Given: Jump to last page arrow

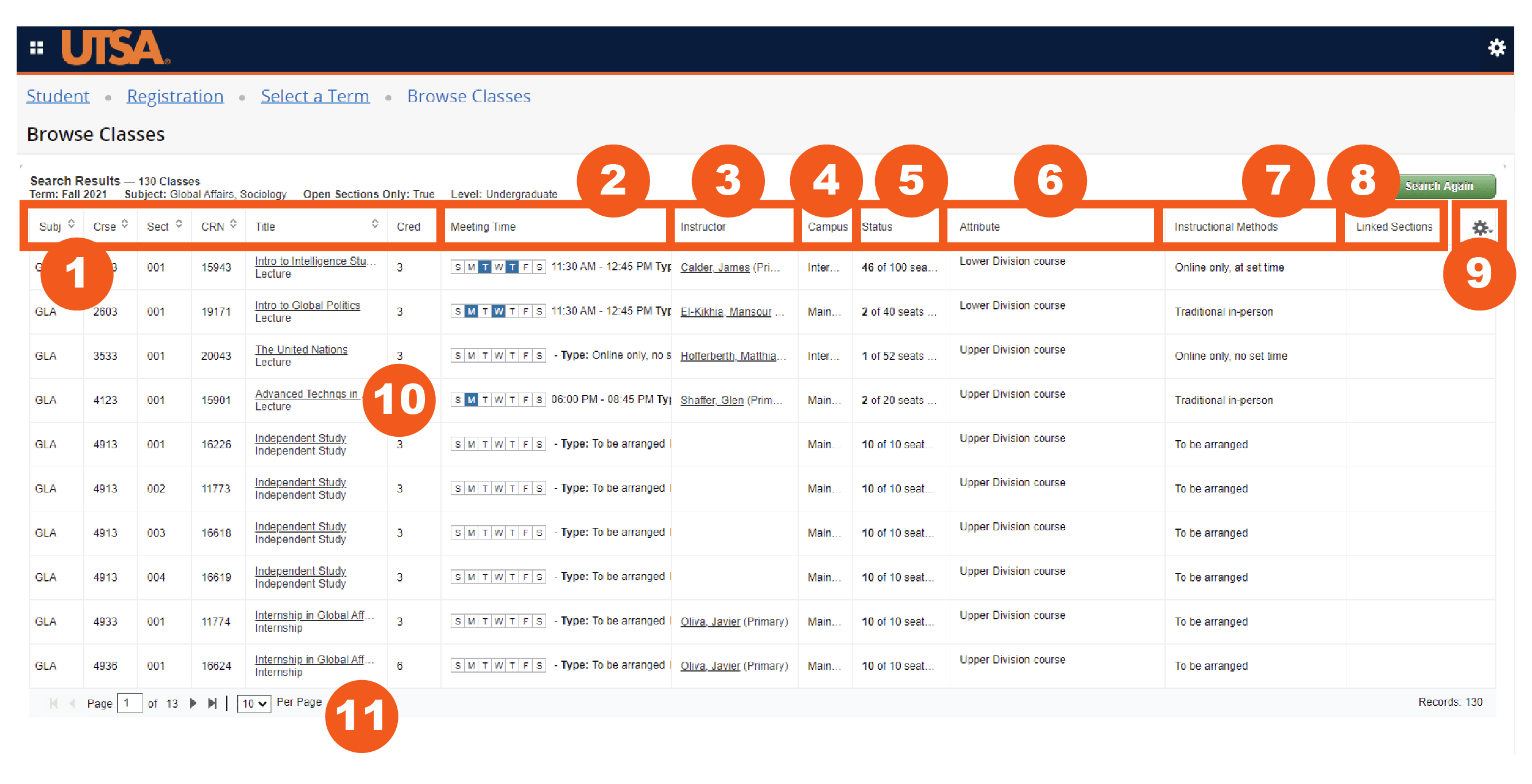Looking at the screenshot, I should click(212, 703).
